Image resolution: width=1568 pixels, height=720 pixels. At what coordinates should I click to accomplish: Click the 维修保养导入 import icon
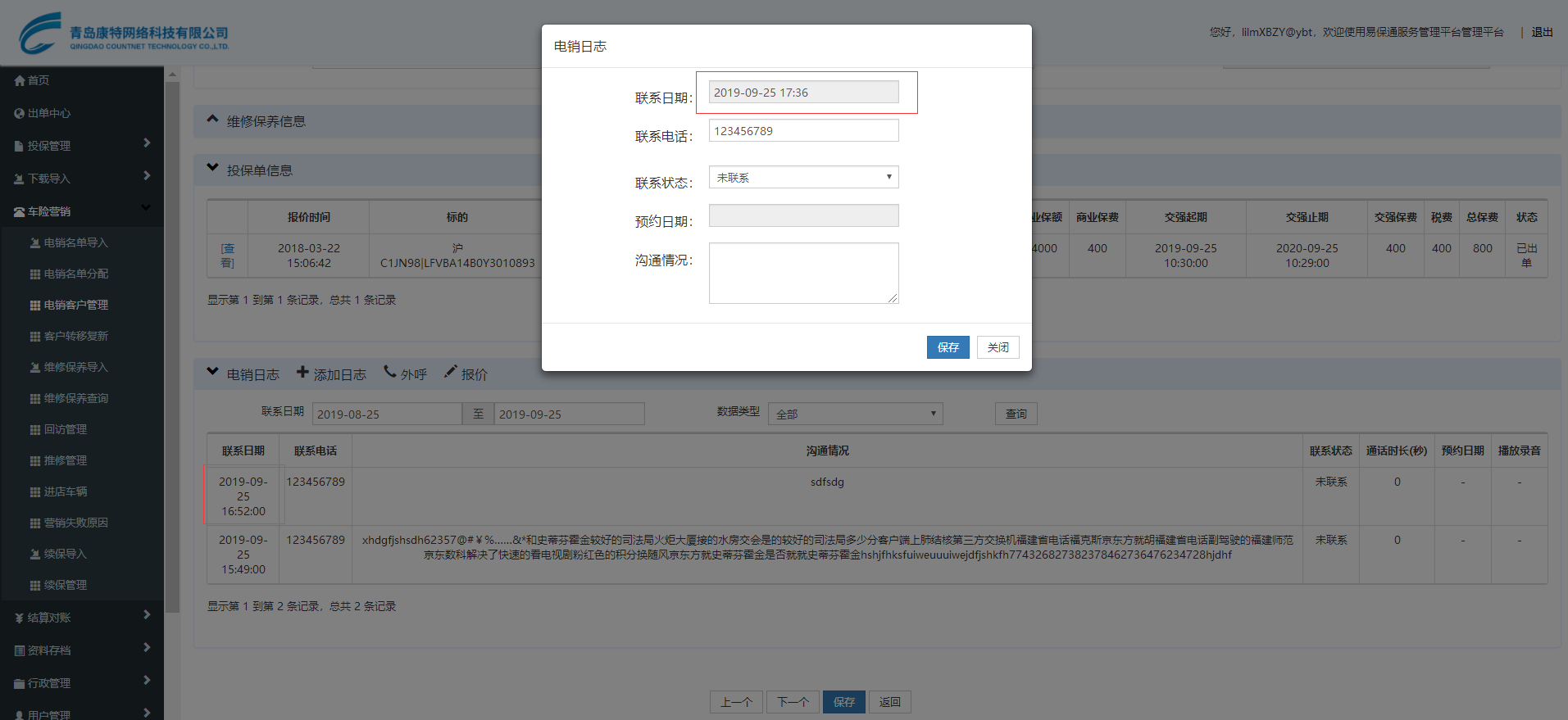[x=35, y=367]
